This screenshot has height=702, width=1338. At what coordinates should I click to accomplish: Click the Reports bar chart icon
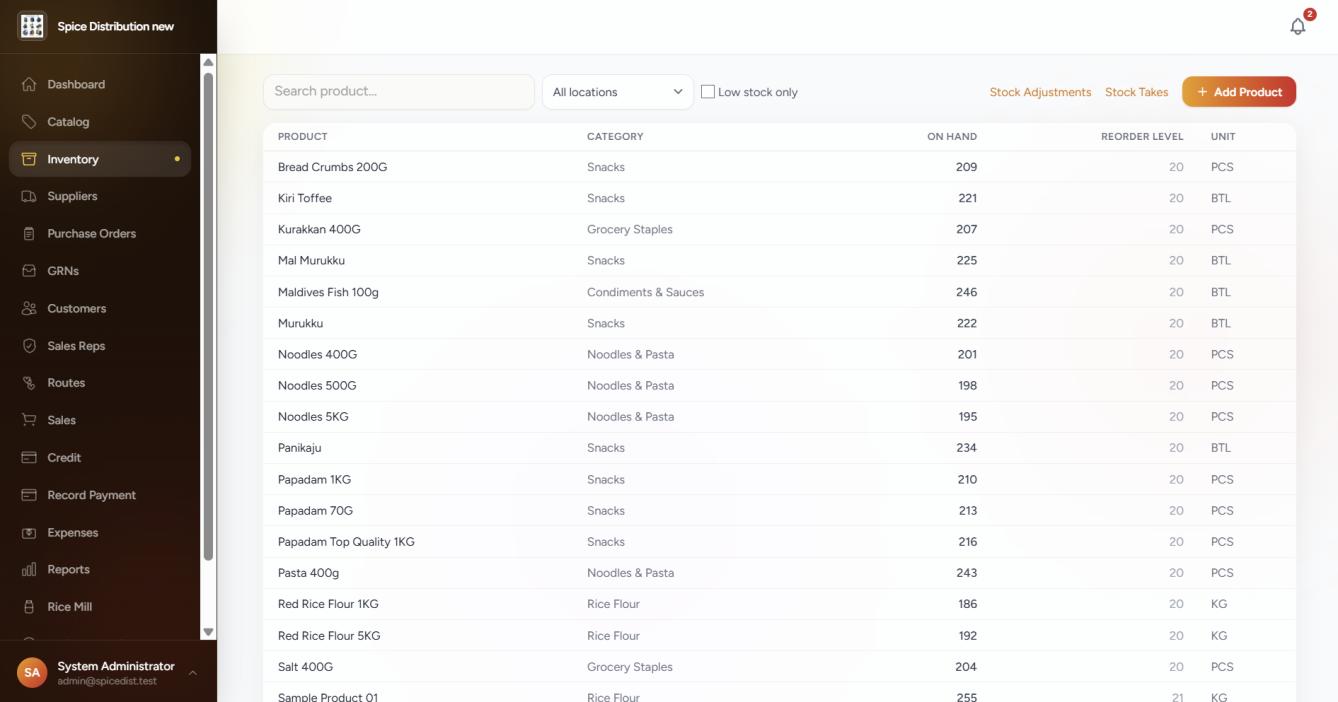[29, 570]
